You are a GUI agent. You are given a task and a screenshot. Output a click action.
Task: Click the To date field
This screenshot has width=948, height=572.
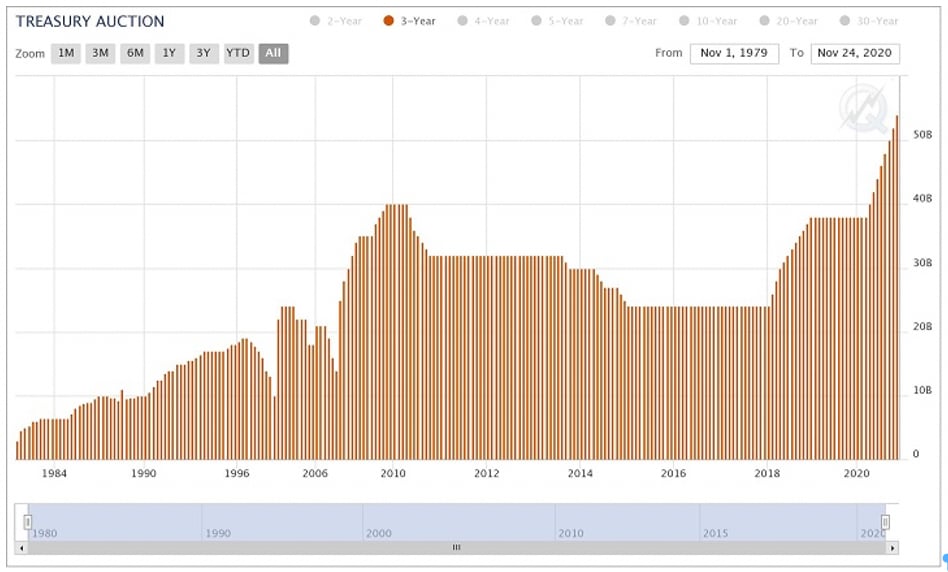point(855,53)
